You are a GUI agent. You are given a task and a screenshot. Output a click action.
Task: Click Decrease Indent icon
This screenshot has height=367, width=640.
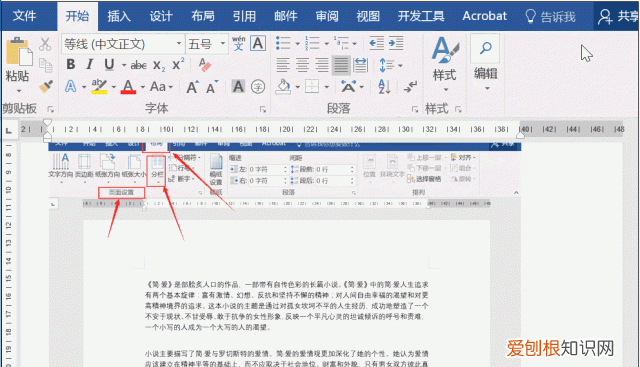[x=376, y=43]
